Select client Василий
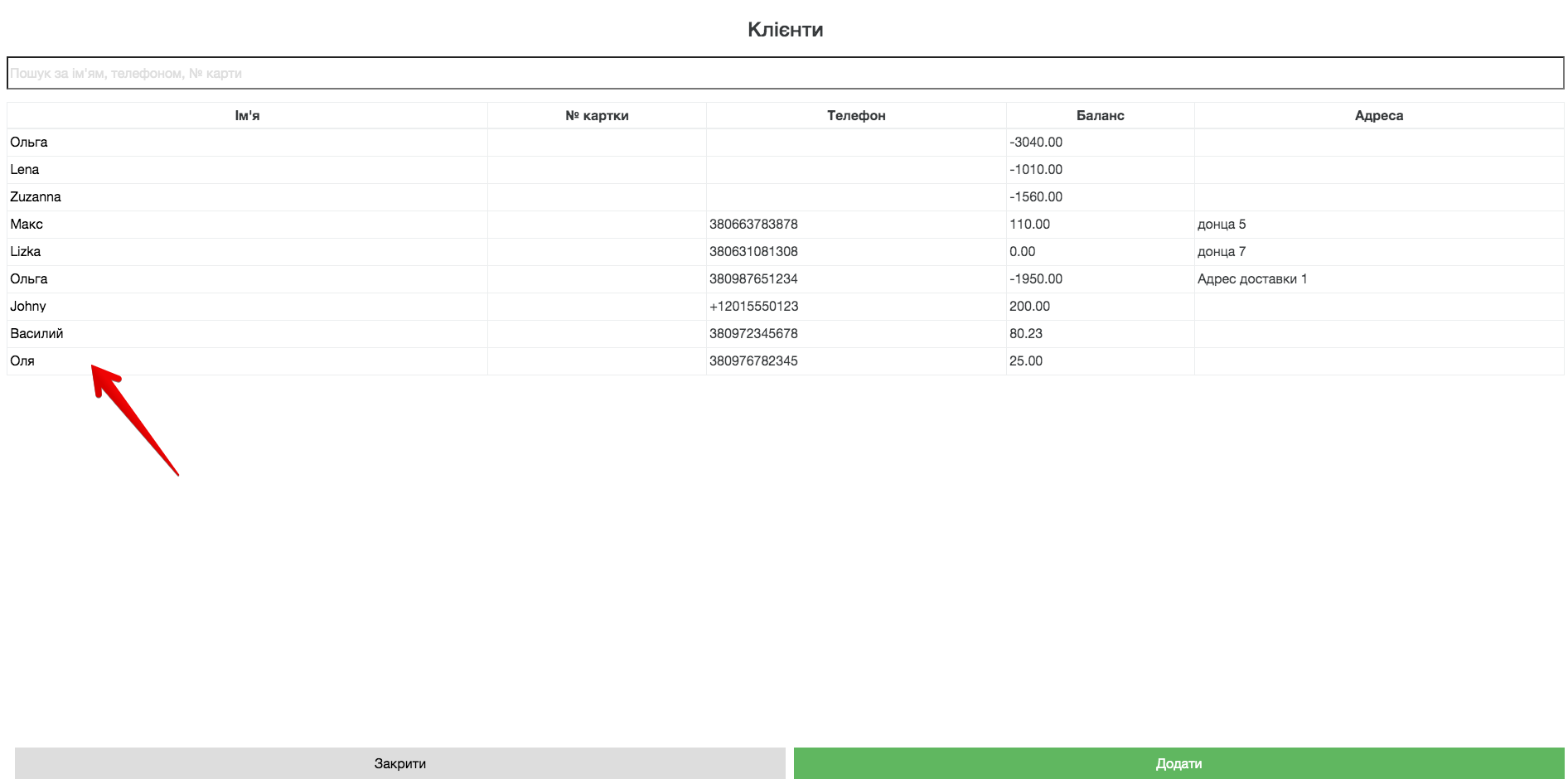Image resolution: width=1568 pixels, height=784 pixels. 36,334
